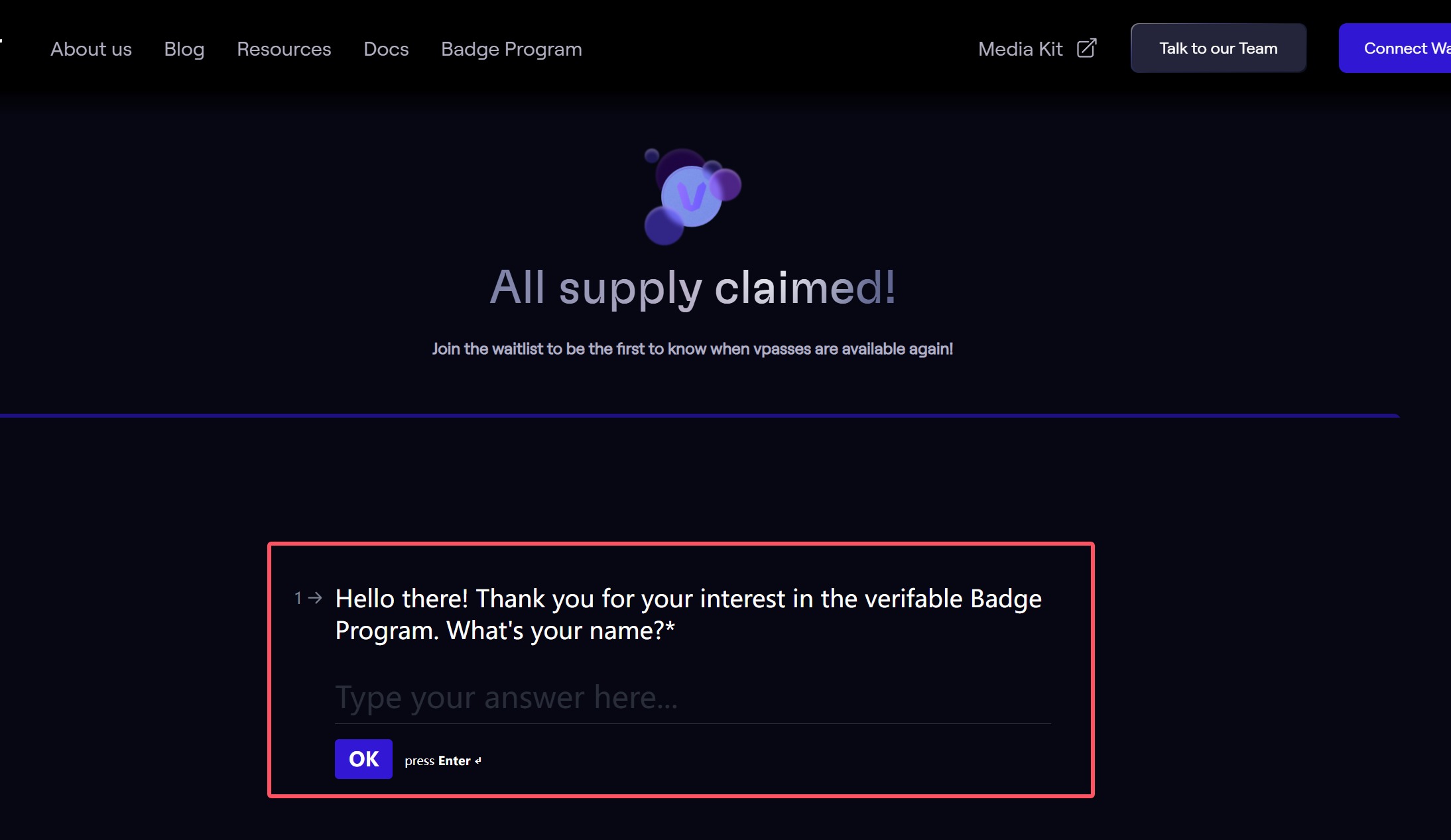This screenshot has height=840, width=1451.
Task: Click the purple progress bar line
Action: click(700, 416)
